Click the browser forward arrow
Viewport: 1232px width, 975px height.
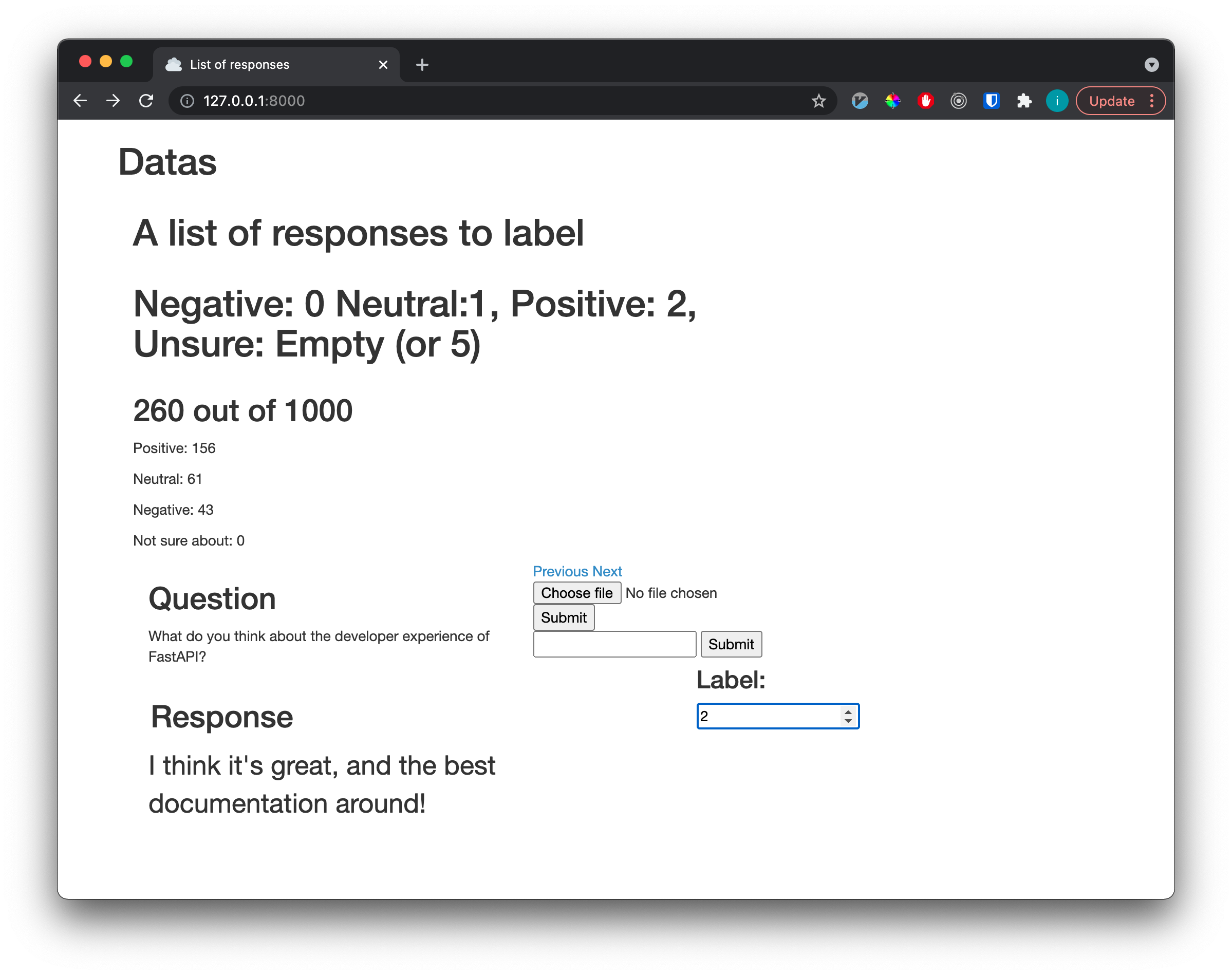point(113,101)
